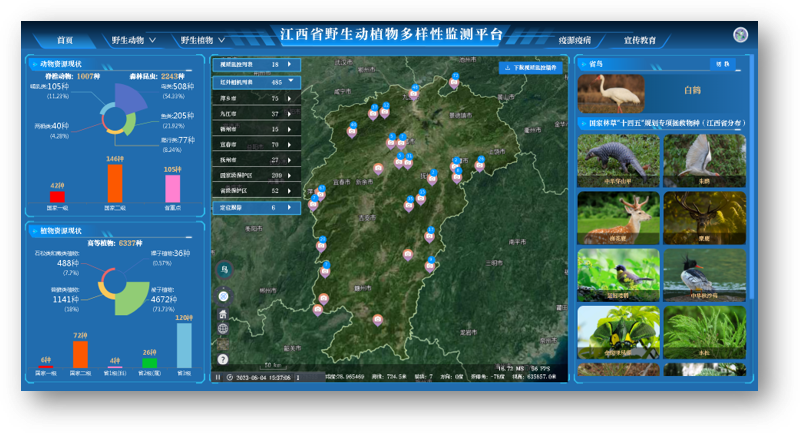This screenshot has height=433, width=800.
Task: Expand the 九江市 camera list row
Action: [x=290, y=114]
